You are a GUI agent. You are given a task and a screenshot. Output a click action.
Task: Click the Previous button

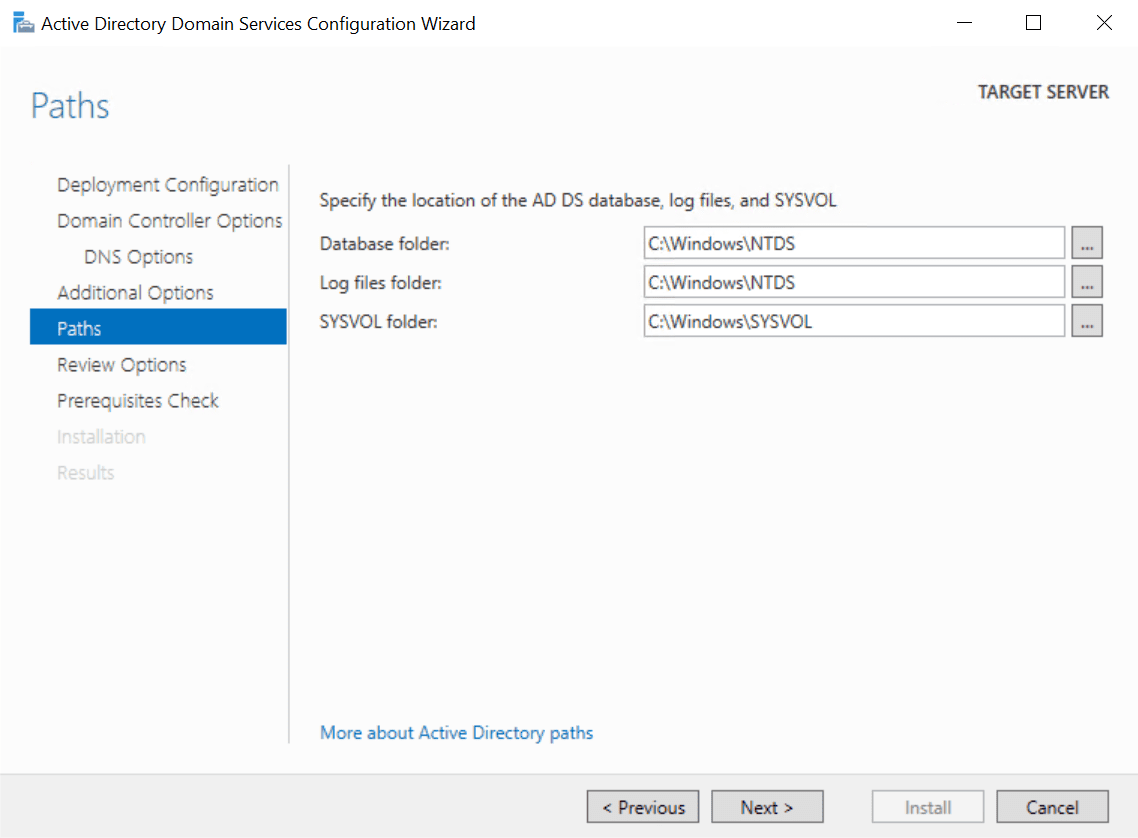click(x=642, y=806)
